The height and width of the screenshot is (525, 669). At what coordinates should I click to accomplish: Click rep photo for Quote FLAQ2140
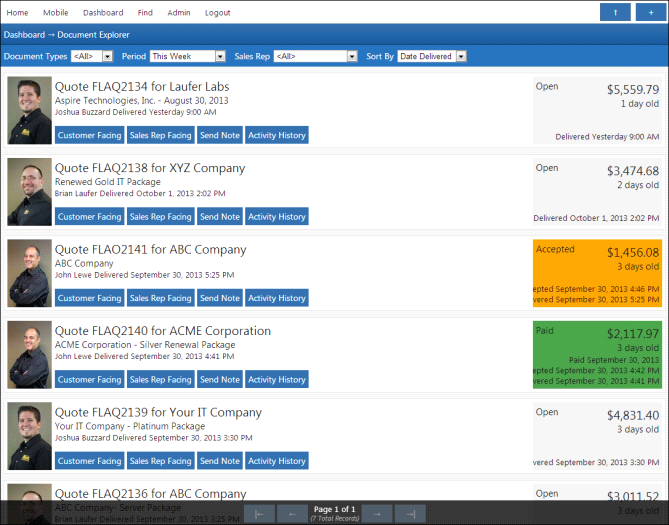click(29, 355)
